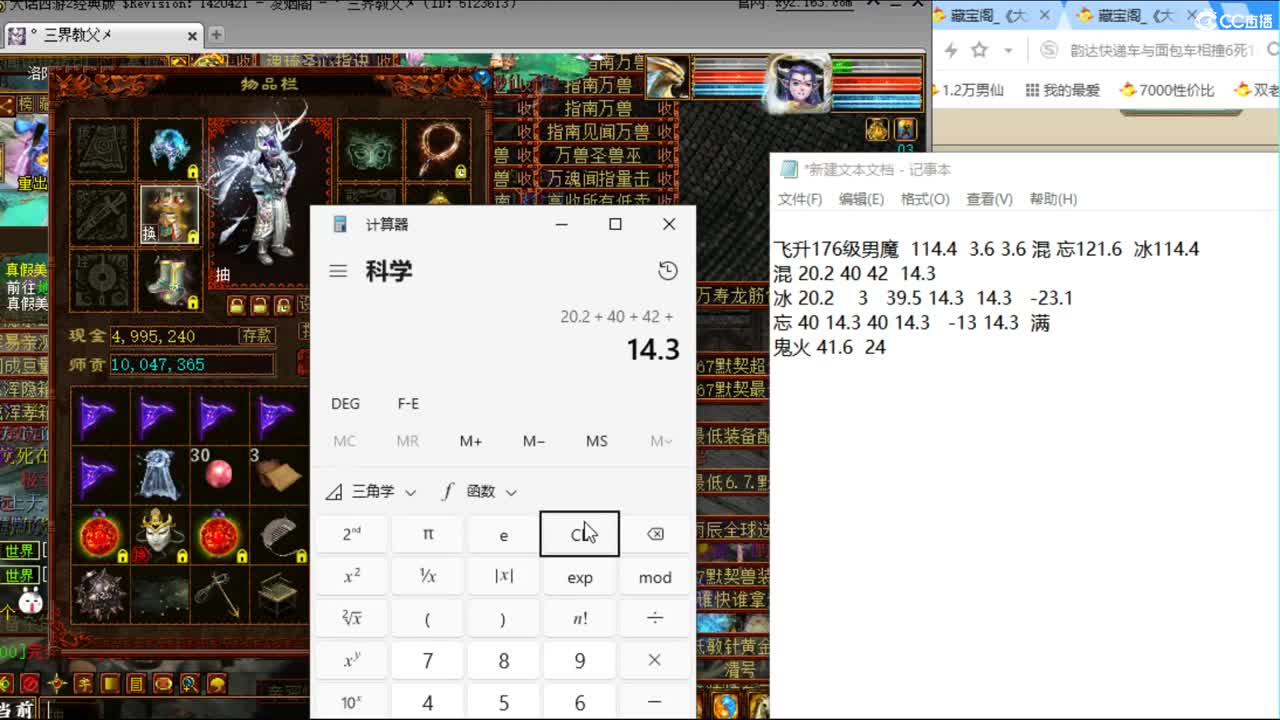The height and width of the screenshot is (720, 1280).
Task: Click the number 5 key
Action: click(x=504, y=702)
